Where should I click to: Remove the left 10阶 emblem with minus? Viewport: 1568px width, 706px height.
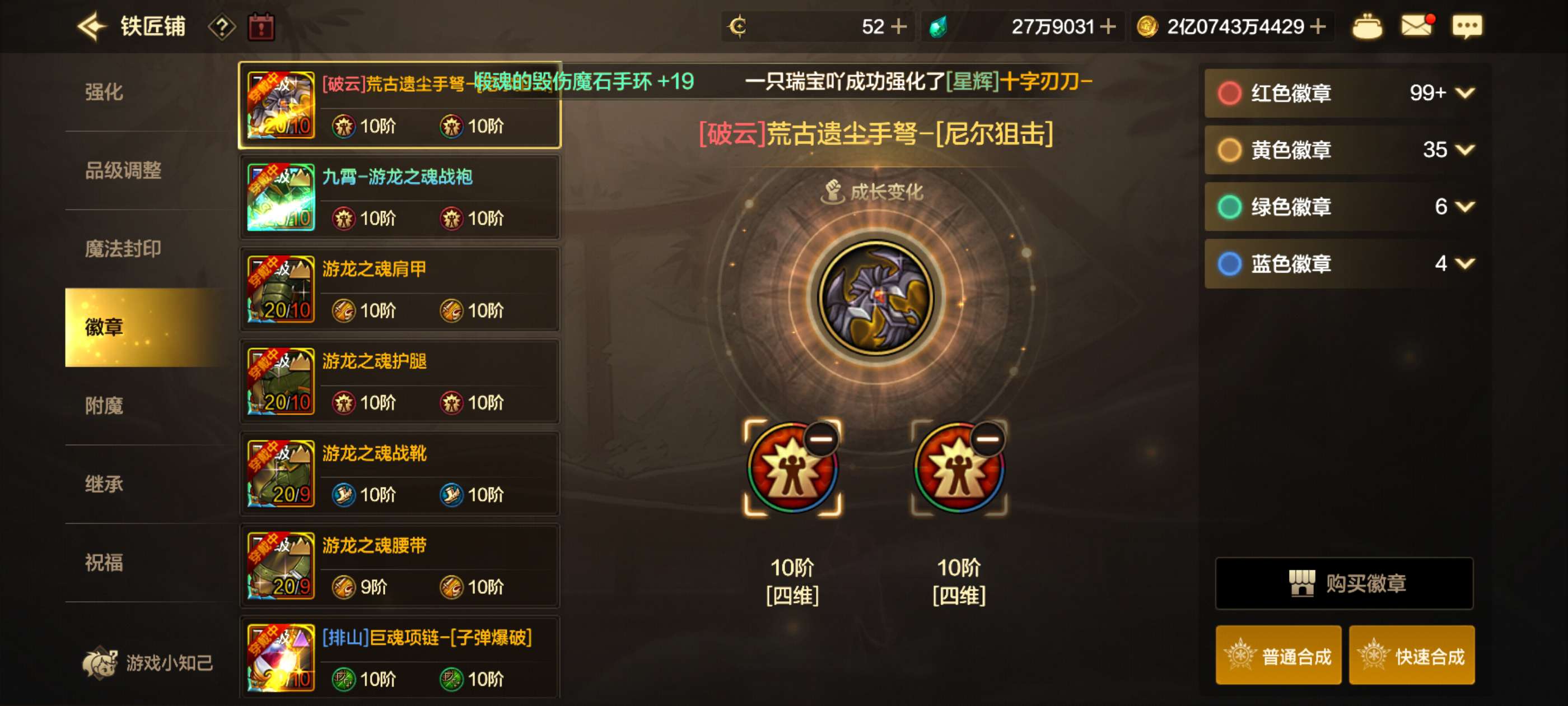click(820, 439)
